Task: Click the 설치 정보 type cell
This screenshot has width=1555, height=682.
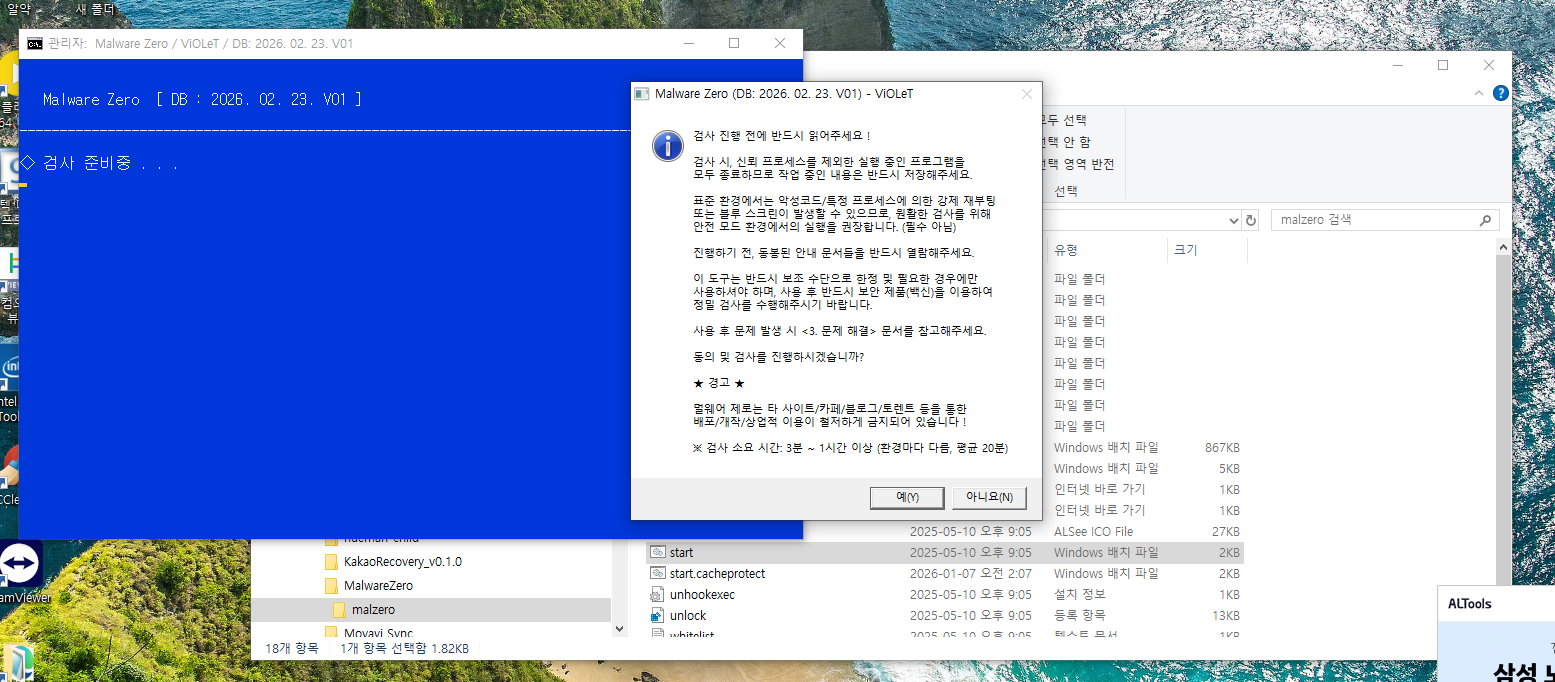Action: point(1079,594)
